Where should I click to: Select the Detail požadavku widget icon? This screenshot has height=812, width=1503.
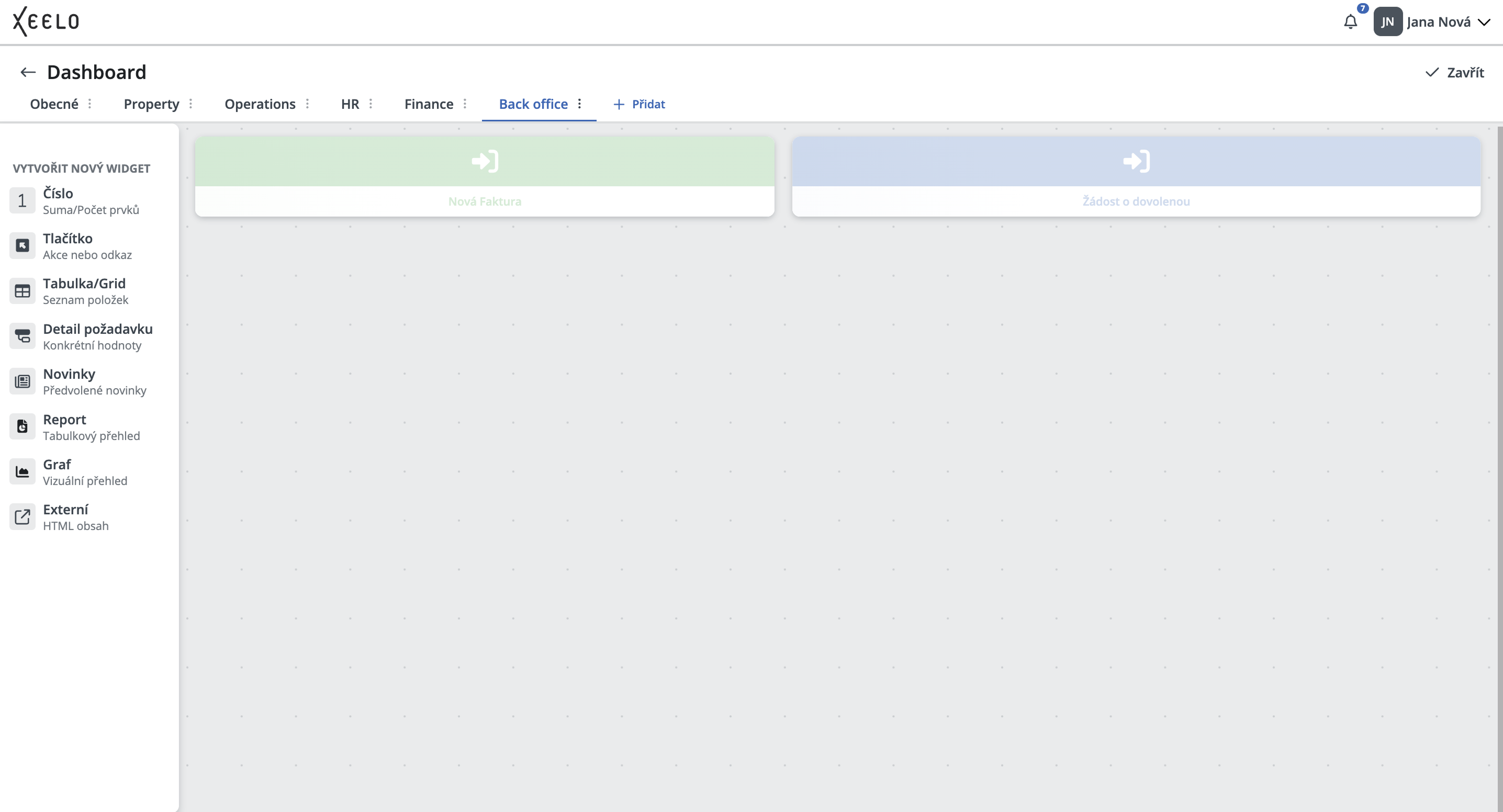point(22,336)
